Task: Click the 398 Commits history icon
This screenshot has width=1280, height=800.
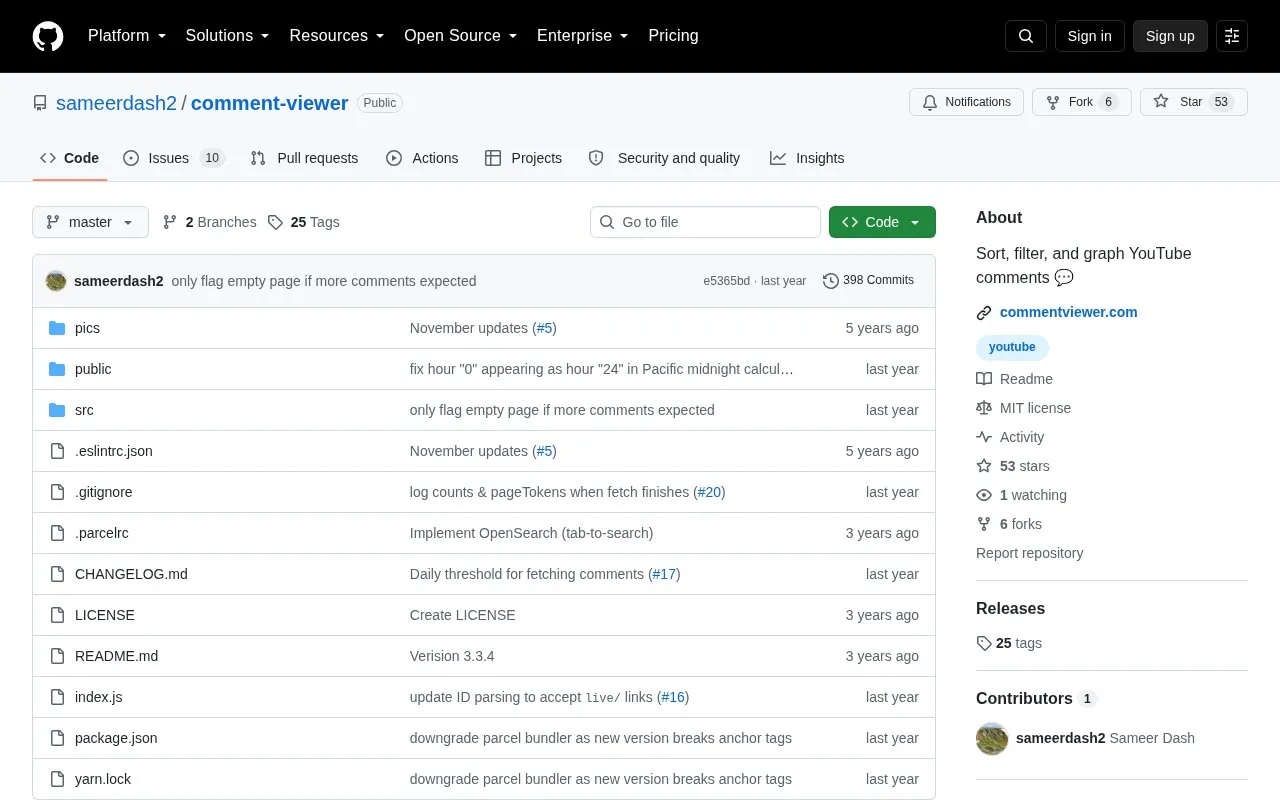Action: 831,281
